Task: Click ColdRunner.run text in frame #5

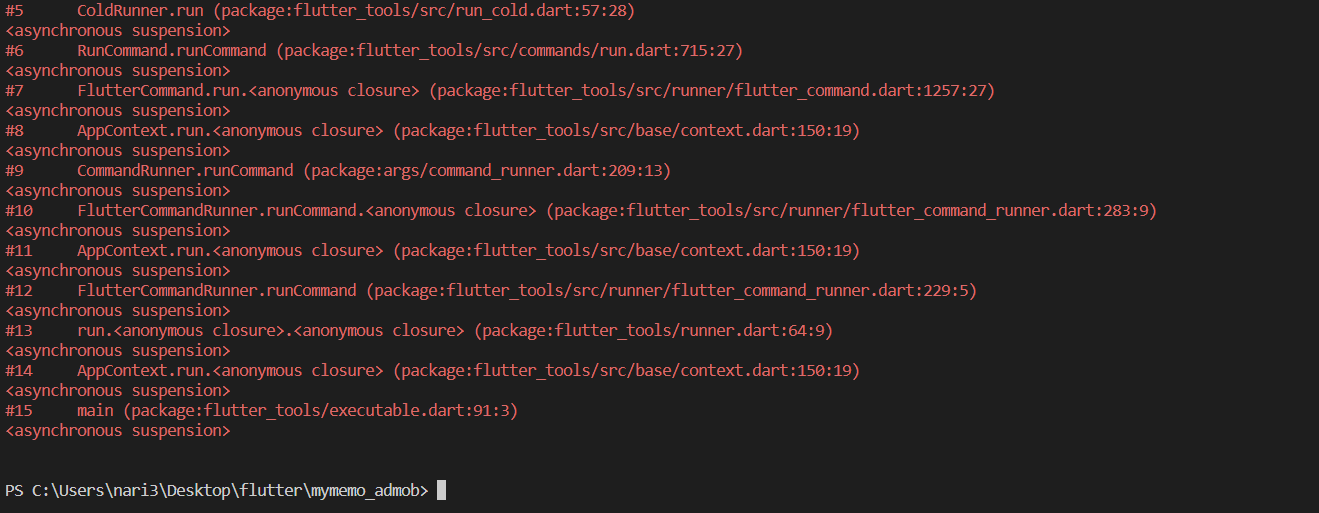Action: [140, 10]
